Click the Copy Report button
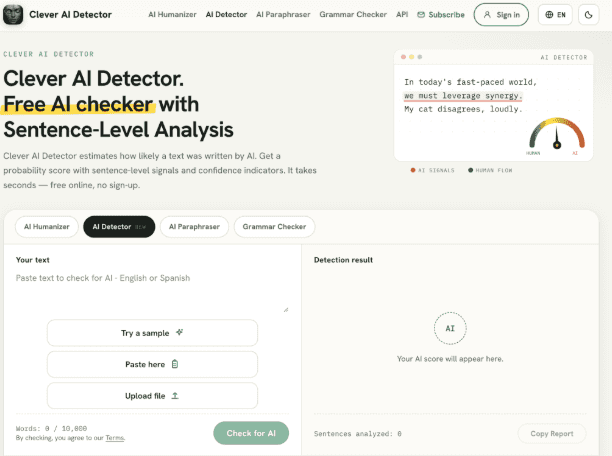612x456 pixels. (x=552, y=434)
